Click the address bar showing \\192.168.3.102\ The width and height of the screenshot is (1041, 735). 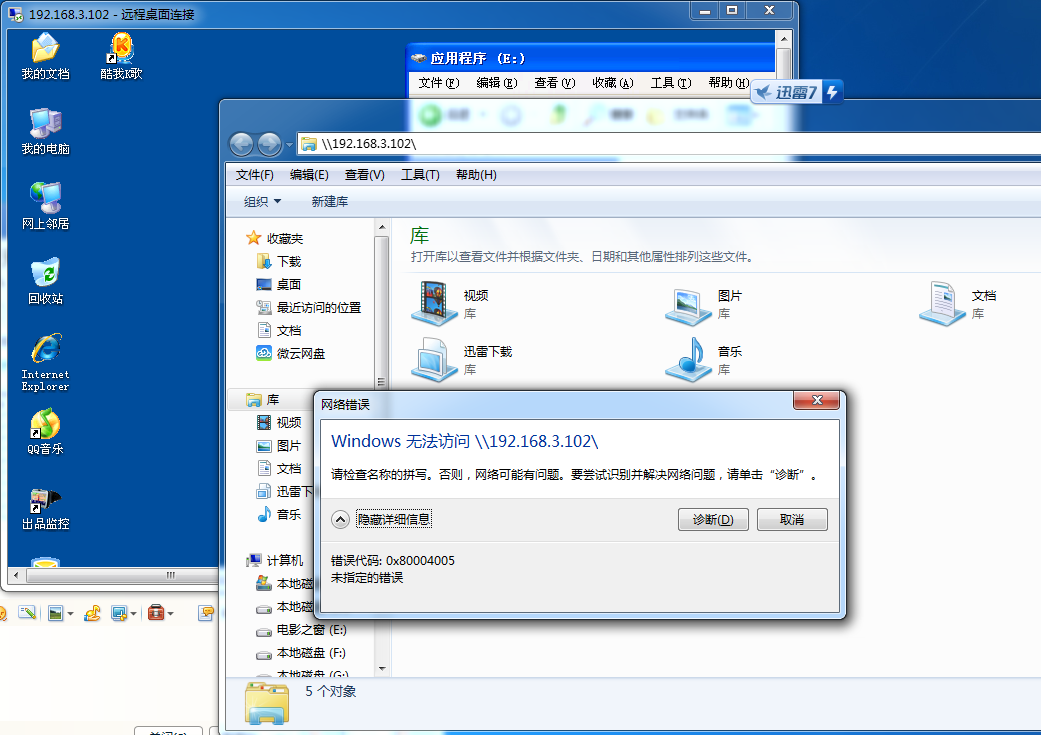[x=671, y=143]
